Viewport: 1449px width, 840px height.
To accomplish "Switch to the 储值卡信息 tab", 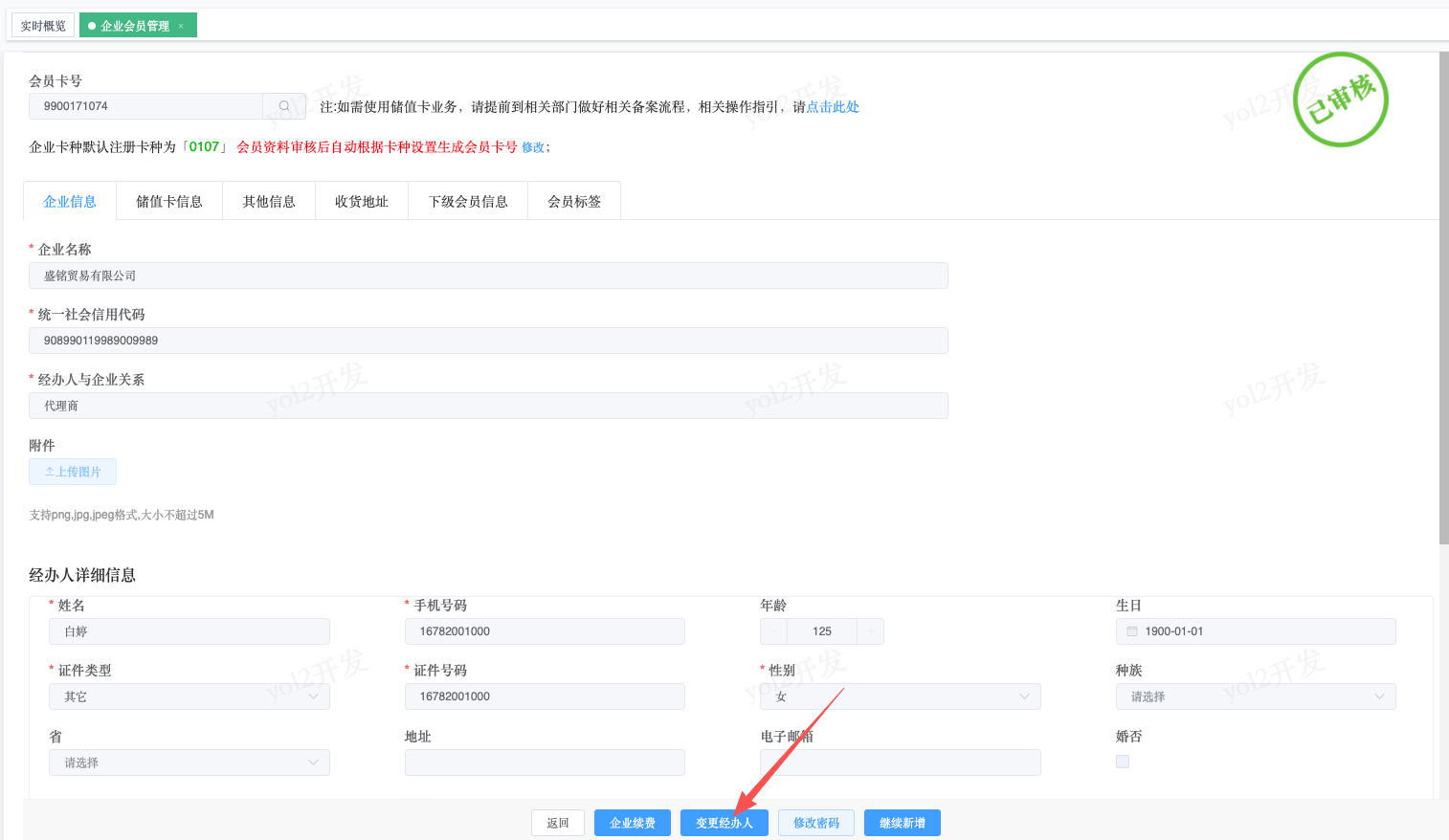I will 169,201.
